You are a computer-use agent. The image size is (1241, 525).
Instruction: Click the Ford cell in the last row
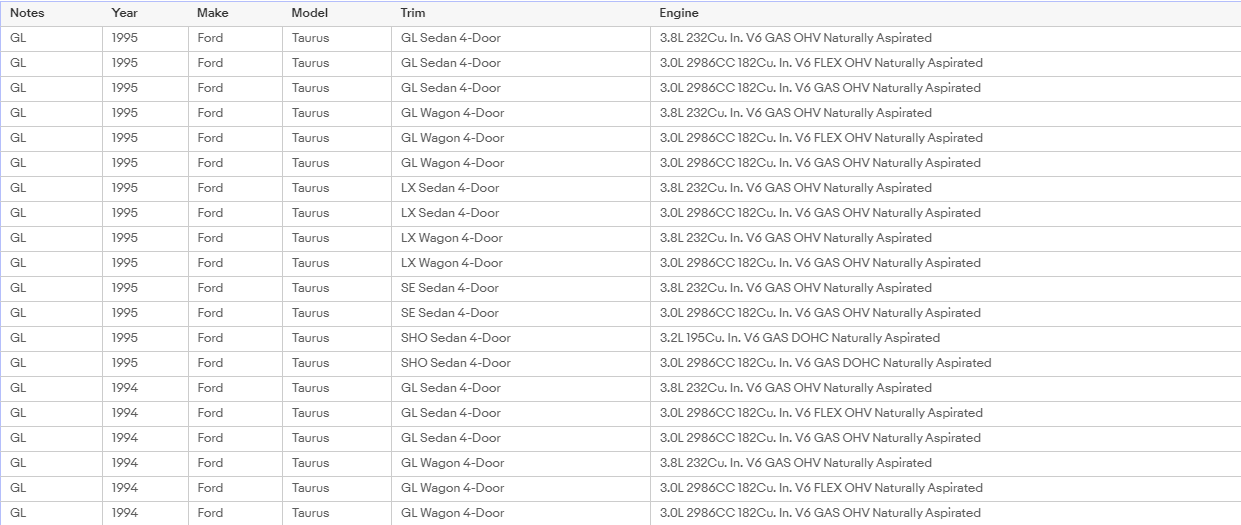(235, 513)
